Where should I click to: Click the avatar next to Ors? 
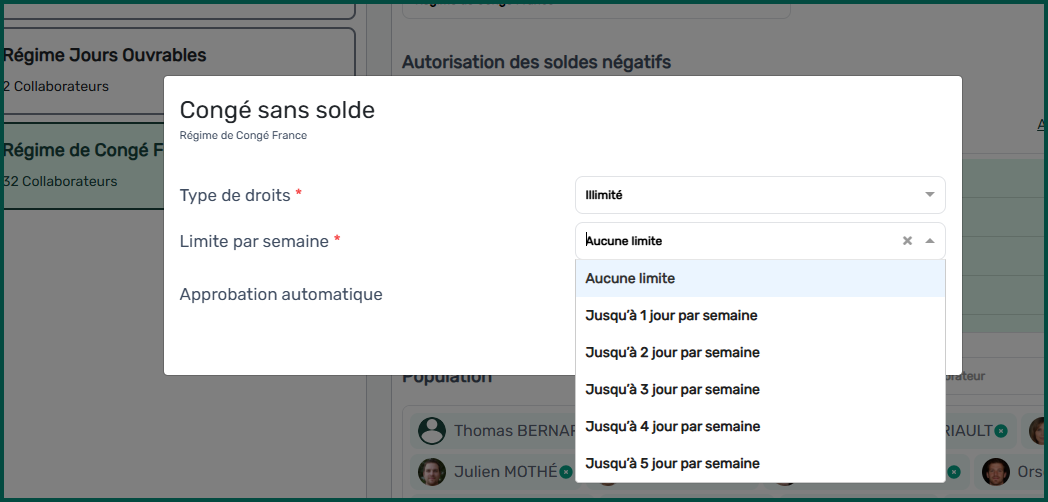995,472
